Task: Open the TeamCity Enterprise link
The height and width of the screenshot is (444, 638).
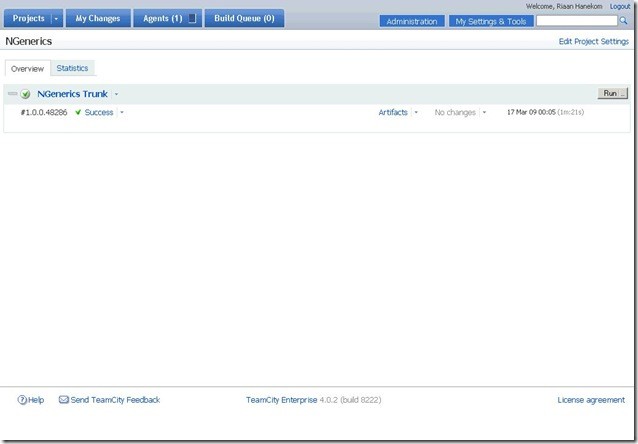Action: 282,400
